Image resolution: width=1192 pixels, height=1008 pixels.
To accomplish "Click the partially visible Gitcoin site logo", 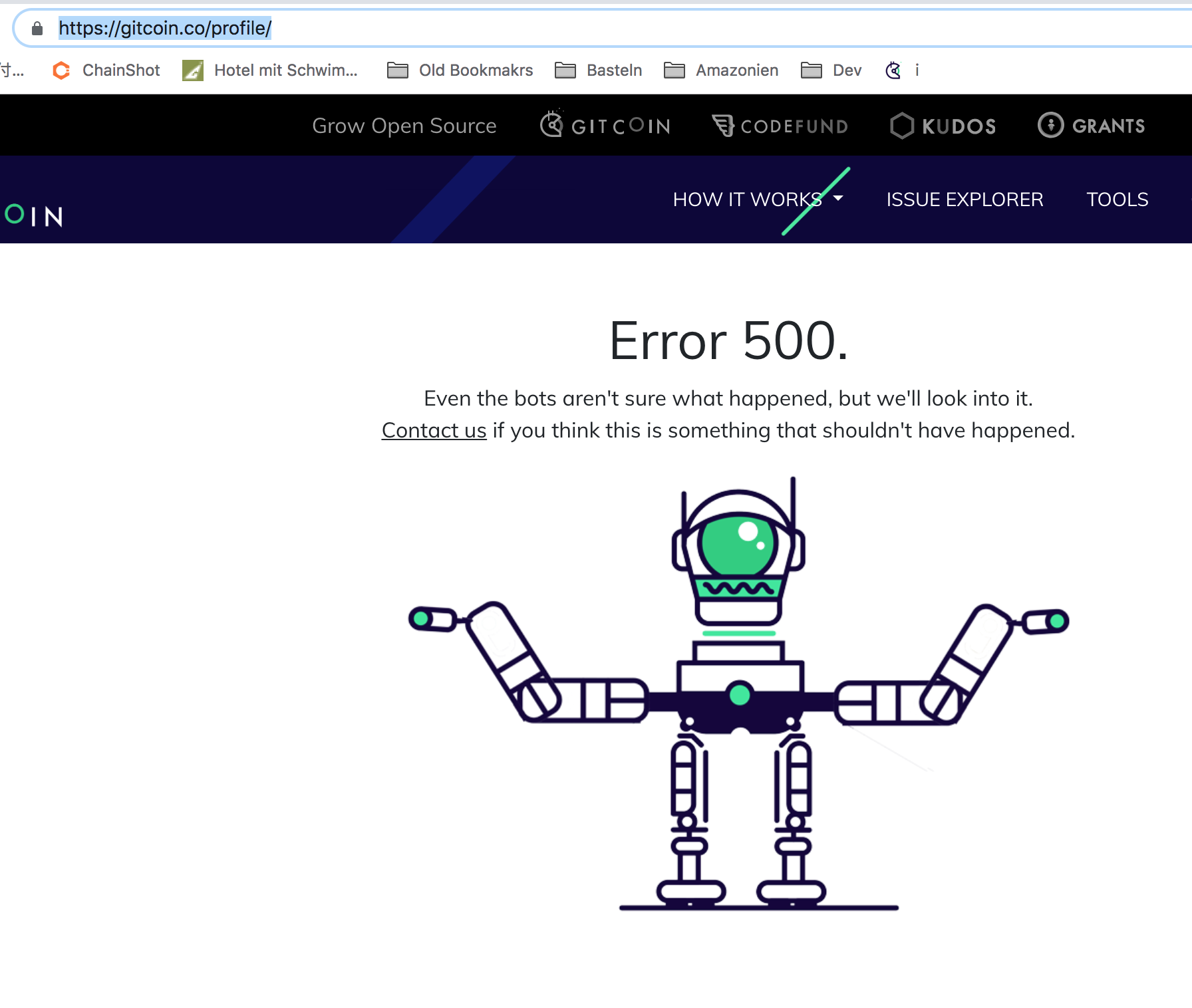I will coord(33,215).
